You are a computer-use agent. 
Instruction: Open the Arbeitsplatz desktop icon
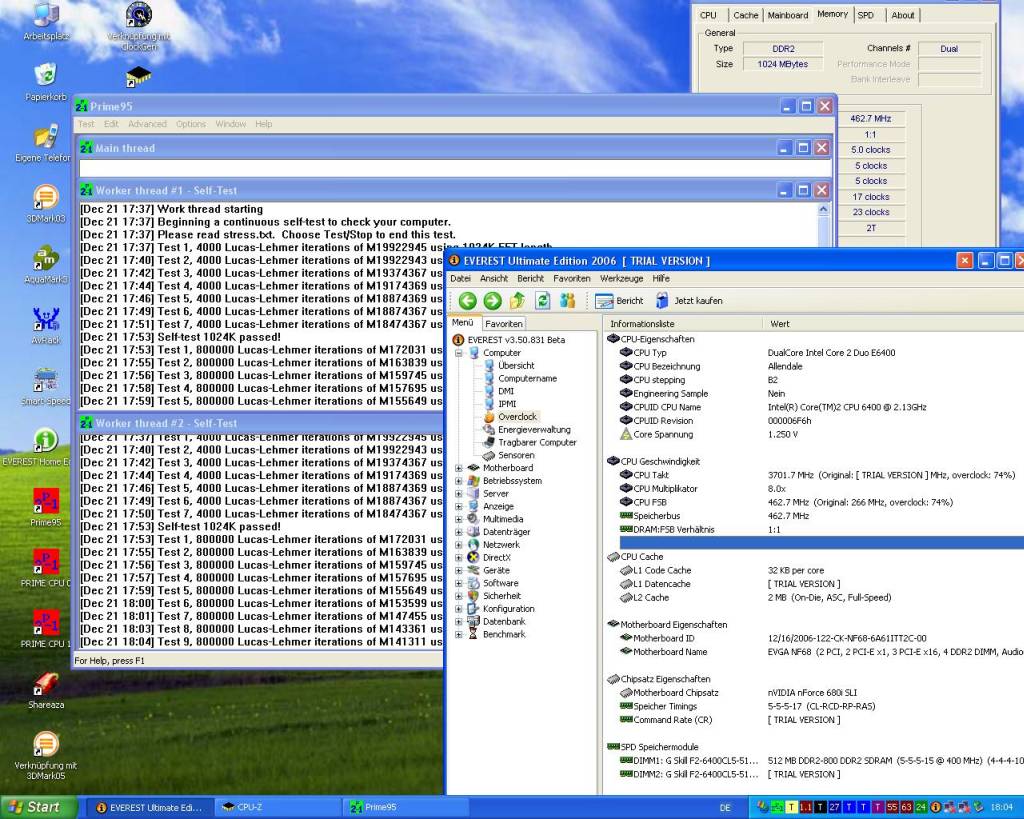(46, 22)
